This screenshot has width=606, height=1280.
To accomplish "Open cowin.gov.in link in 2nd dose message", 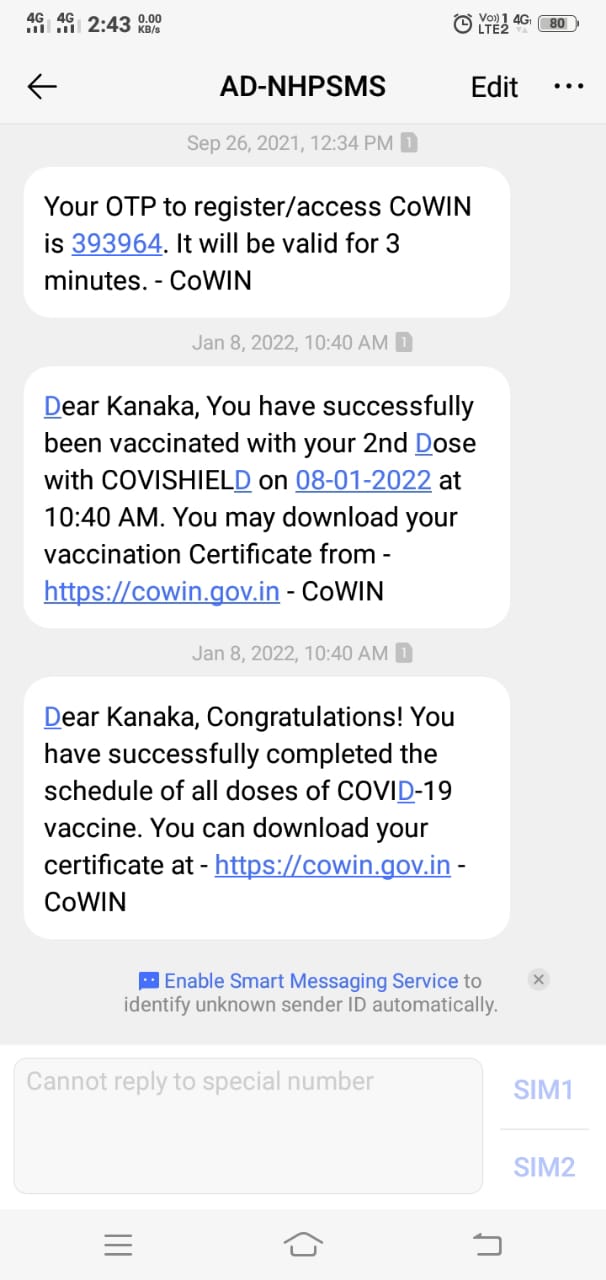I will [x=162, y=591].
